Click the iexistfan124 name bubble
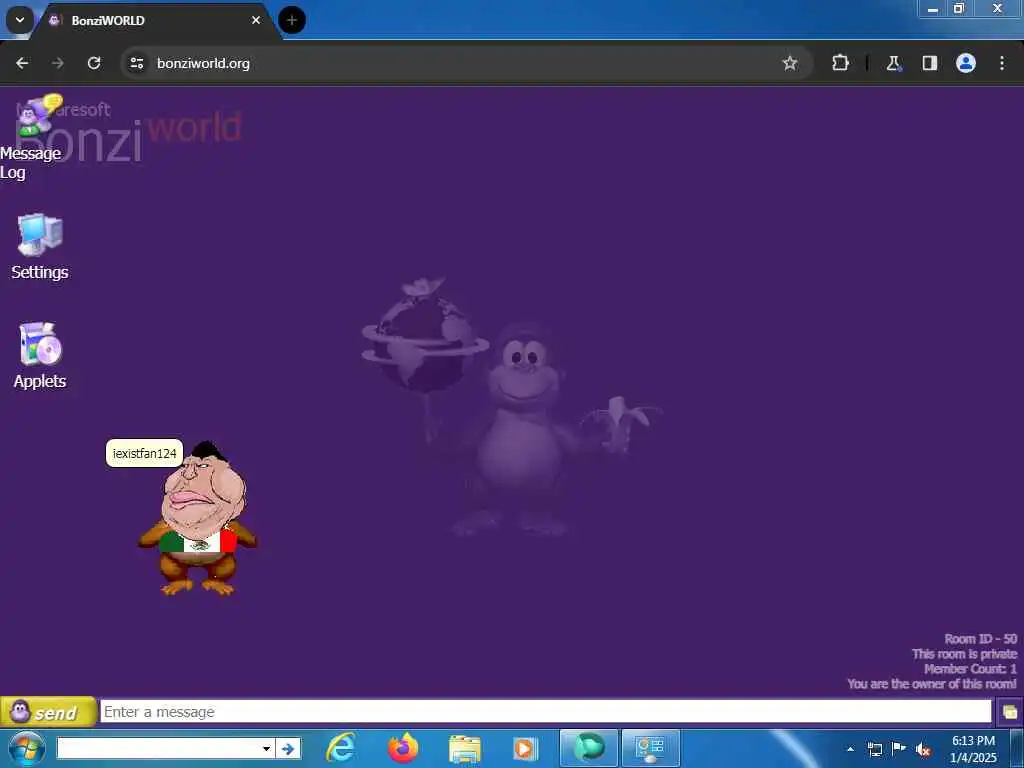1024x768 pixels. (144, 453)
